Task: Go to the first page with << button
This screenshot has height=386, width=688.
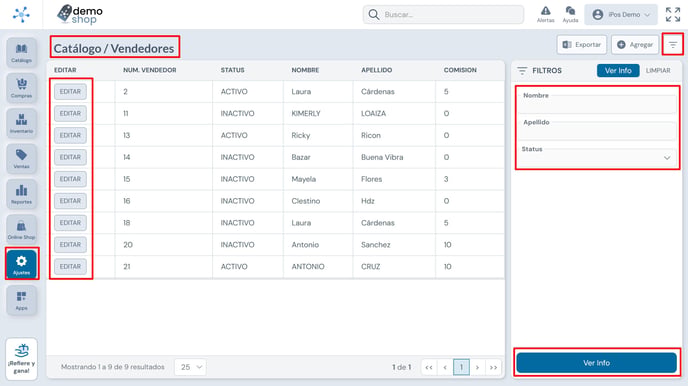Action: coord(429,367)
